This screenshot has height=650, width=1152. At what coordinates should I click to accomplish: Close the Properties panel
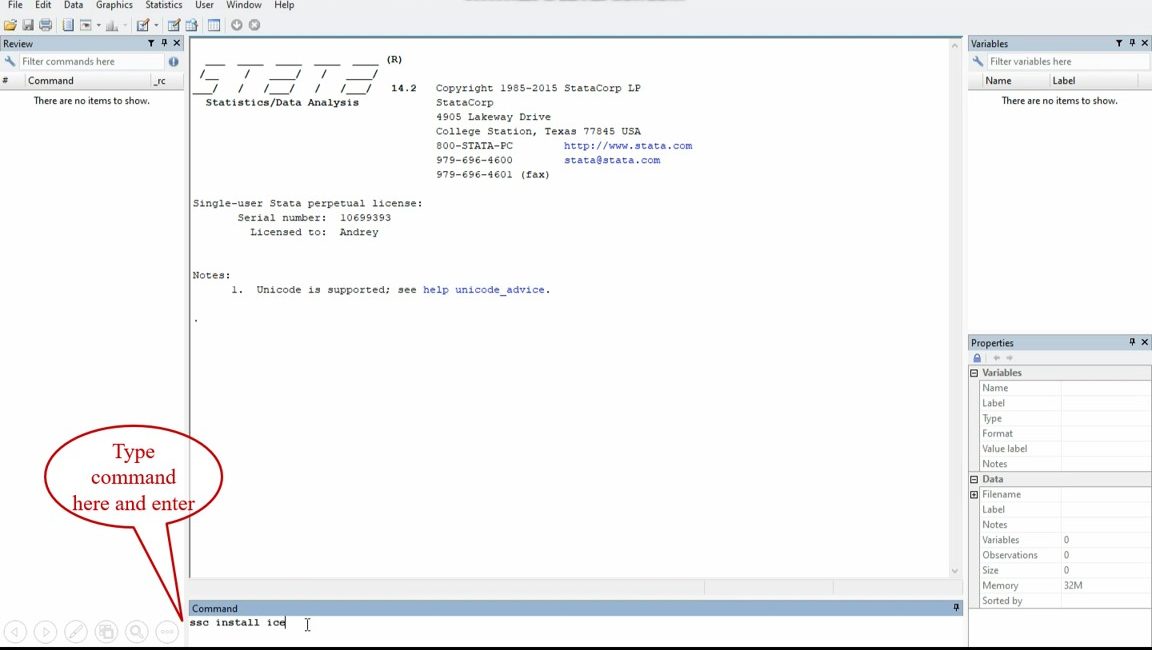pyautogui.click(x=1145, y=342)
